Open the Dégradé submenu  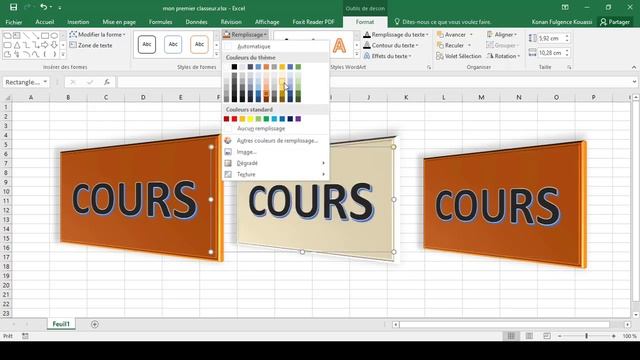(276, 163)
